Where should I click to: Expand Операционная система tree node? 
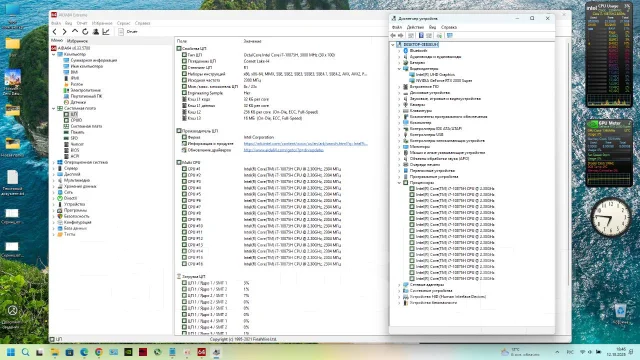(53, 162)
